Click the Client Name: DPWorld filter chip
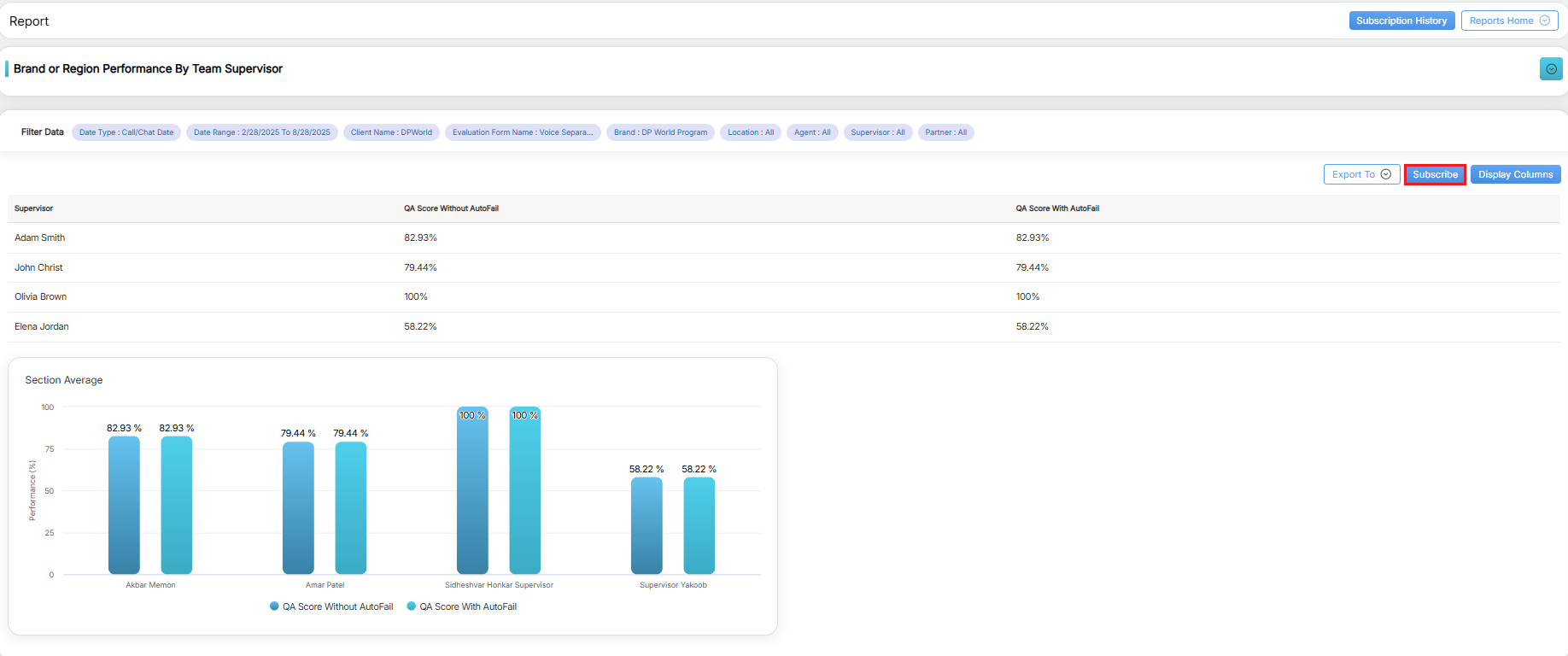The image size is (1568, 656). click(x=391, y=132)
